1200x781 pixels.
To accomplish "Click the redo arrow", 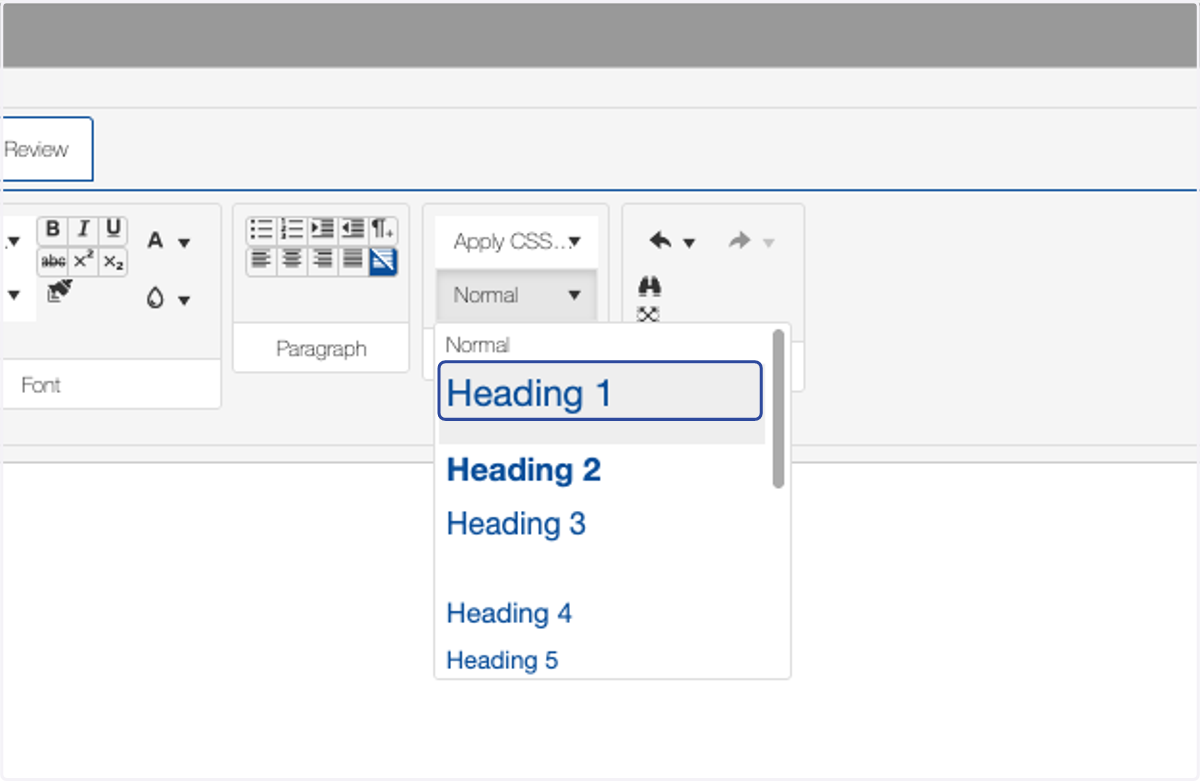I will 740,241.
